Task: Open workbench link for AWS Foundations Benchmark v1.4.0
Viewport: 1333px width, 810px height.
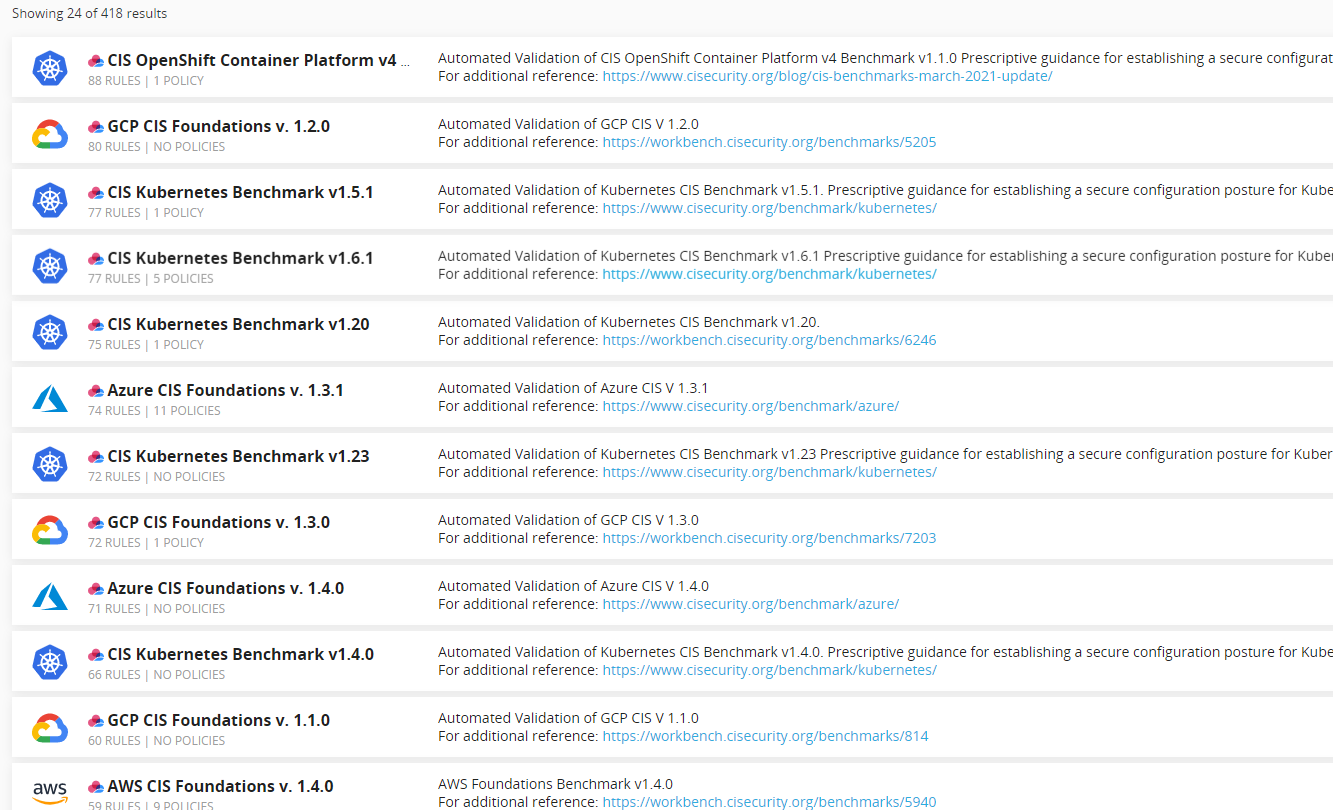Action: [x=770, y=801]
